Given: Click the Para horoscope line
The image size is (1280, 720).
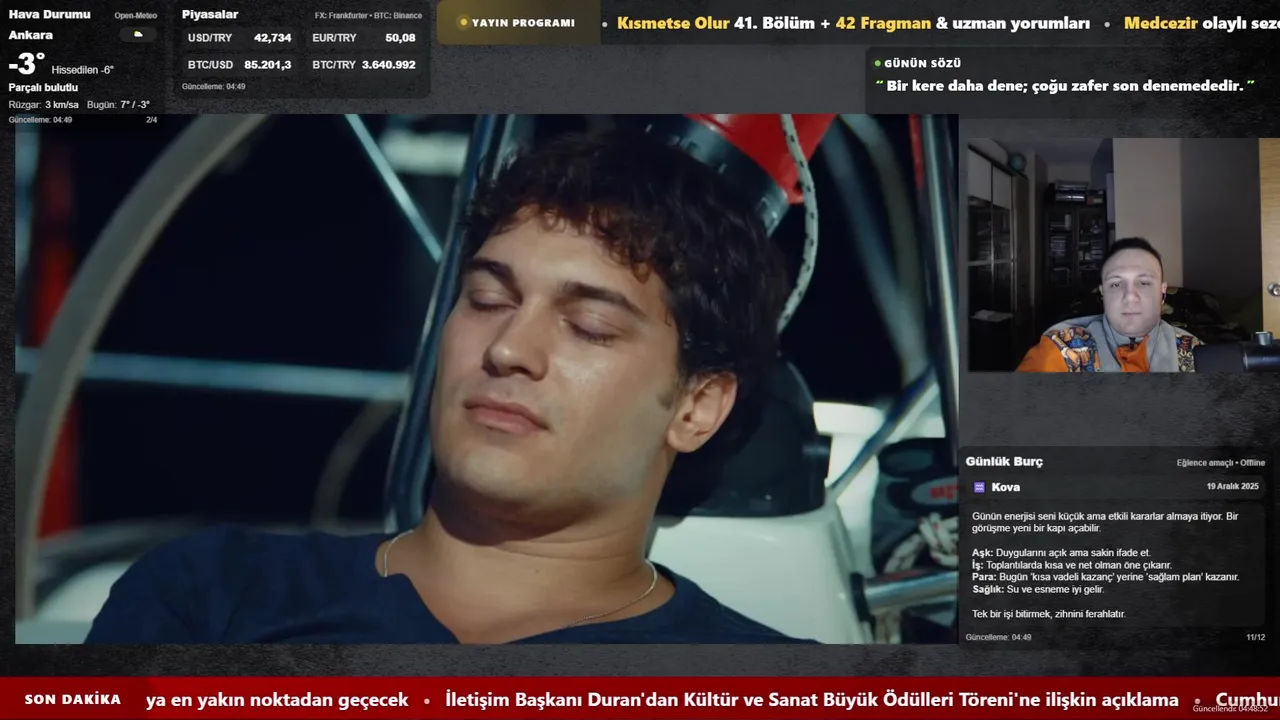Looking at the screenshot, I should coord(1105,577).
